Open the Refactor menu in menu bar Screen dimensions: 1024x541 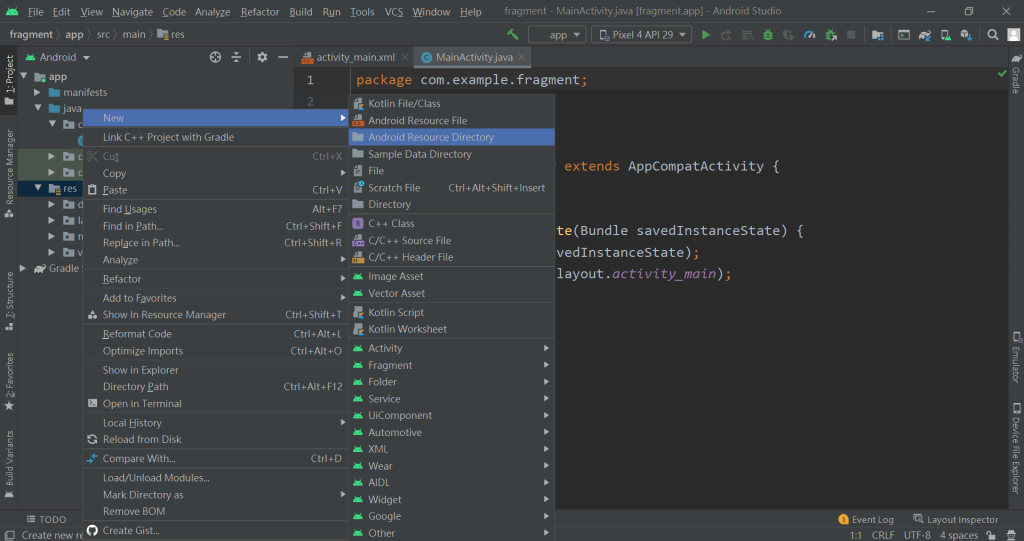[x=259, y=12]
